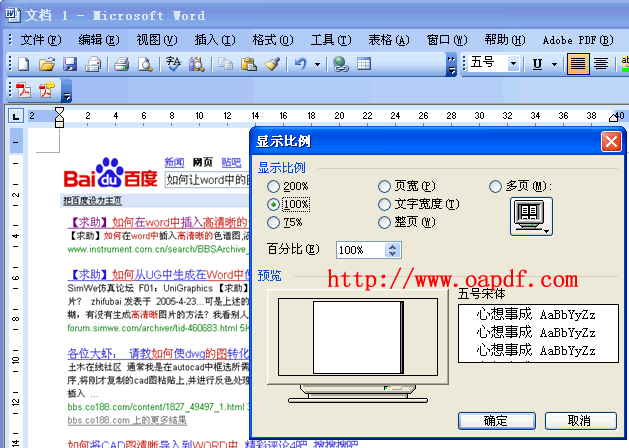
Task: Click the 新闻 link in the document
Action: tap(174, 162)
